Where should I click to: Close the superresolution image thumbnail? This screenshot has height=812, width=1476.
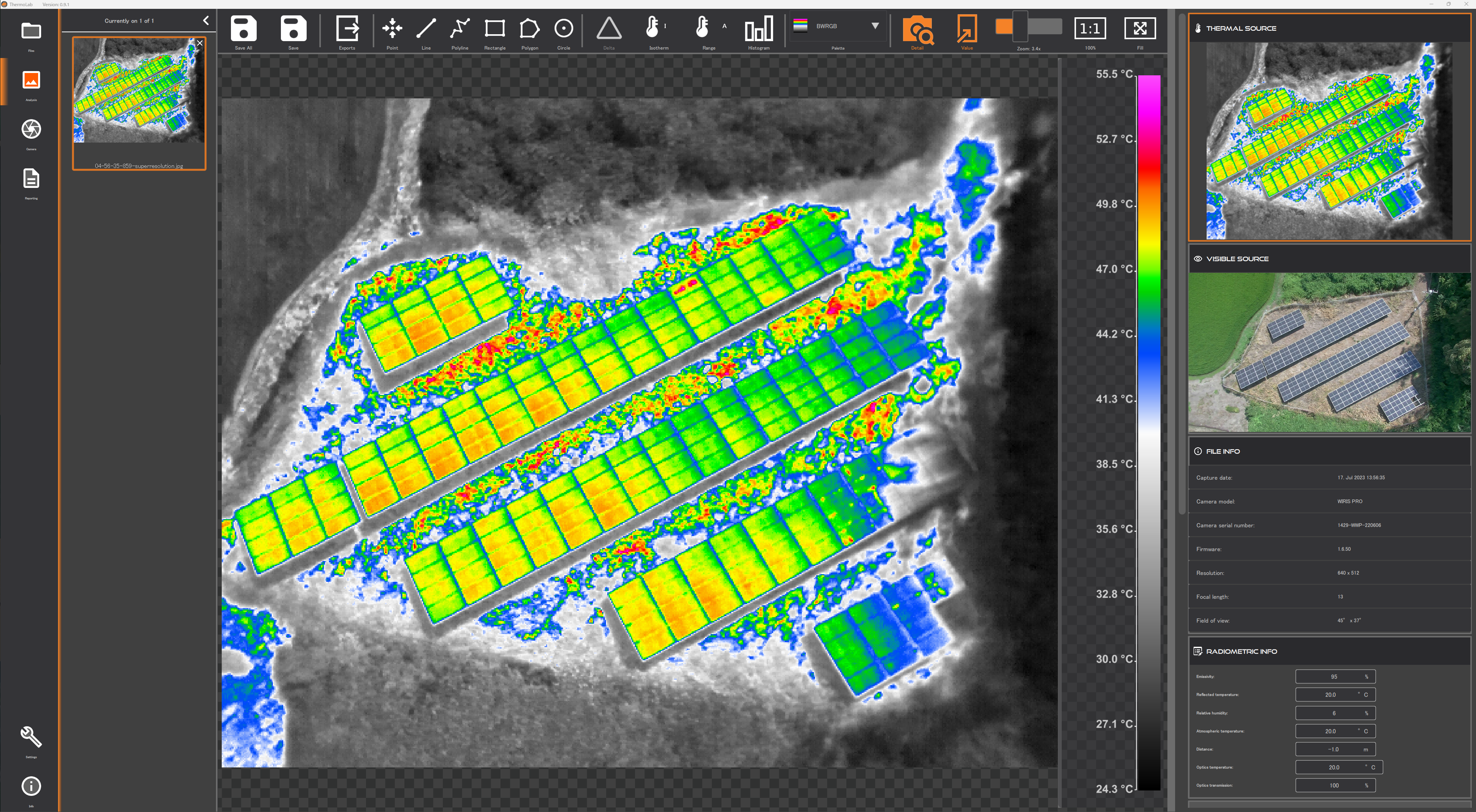[x=199, y=43]
